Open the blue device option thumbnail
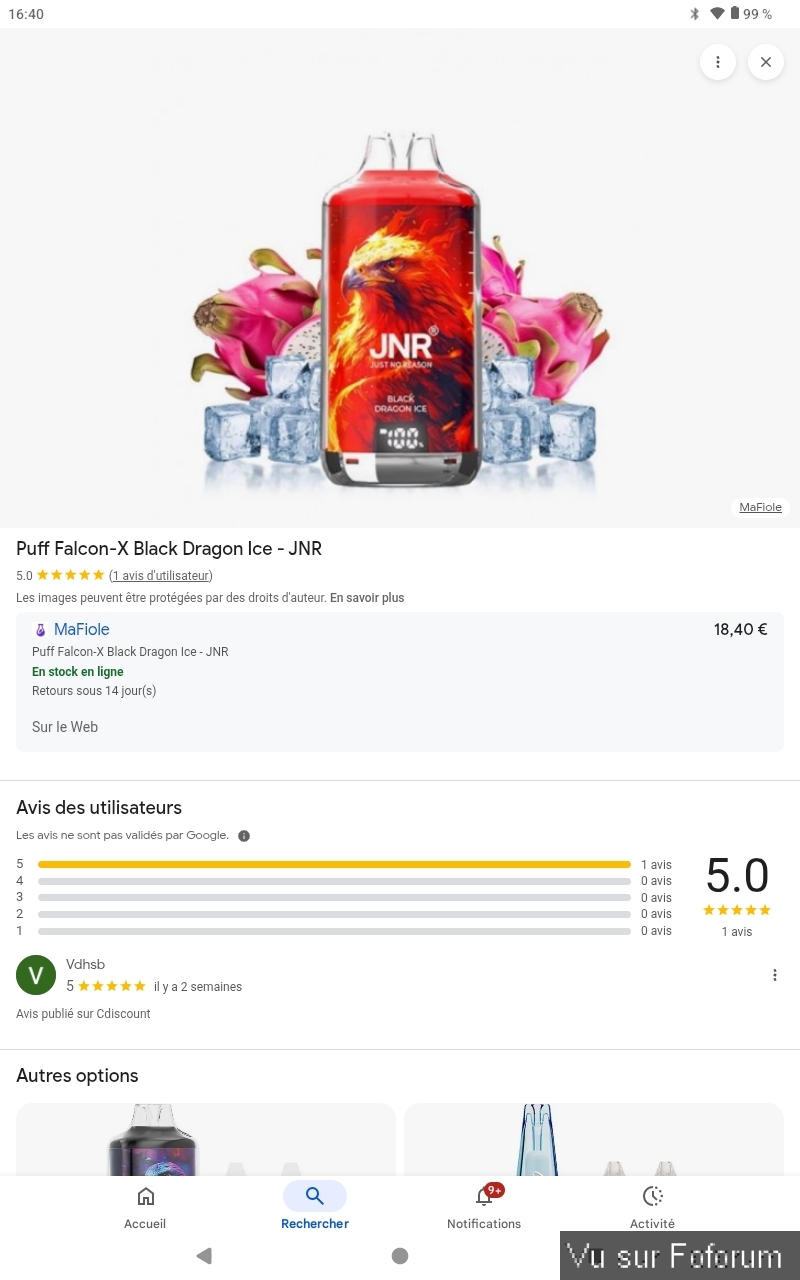Viewport: 800px width, 1280px height. pos(594,1139)
